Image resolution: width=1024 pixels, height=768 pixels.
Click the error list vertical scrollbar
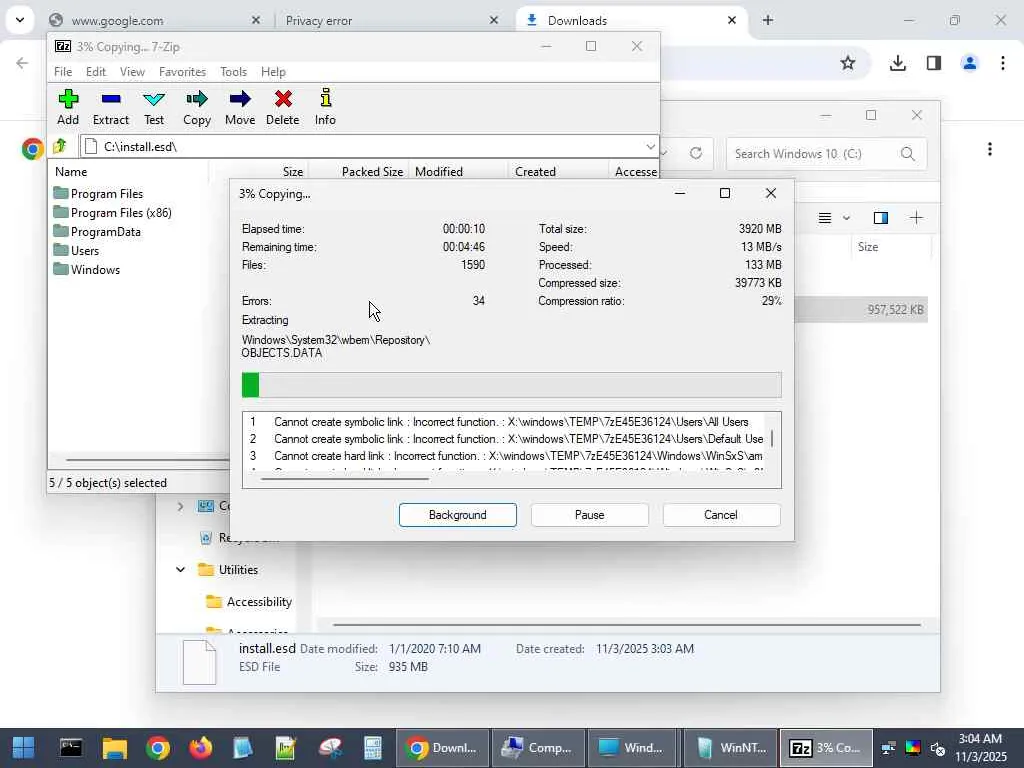[773, 438]
